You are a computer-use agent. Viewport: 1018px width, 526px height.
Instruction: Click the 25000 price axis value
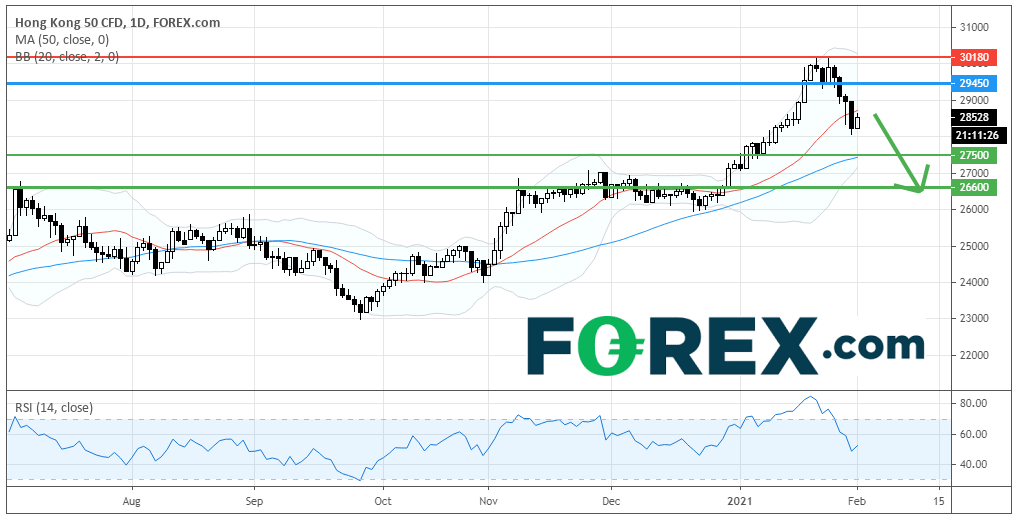coord(973,246)
